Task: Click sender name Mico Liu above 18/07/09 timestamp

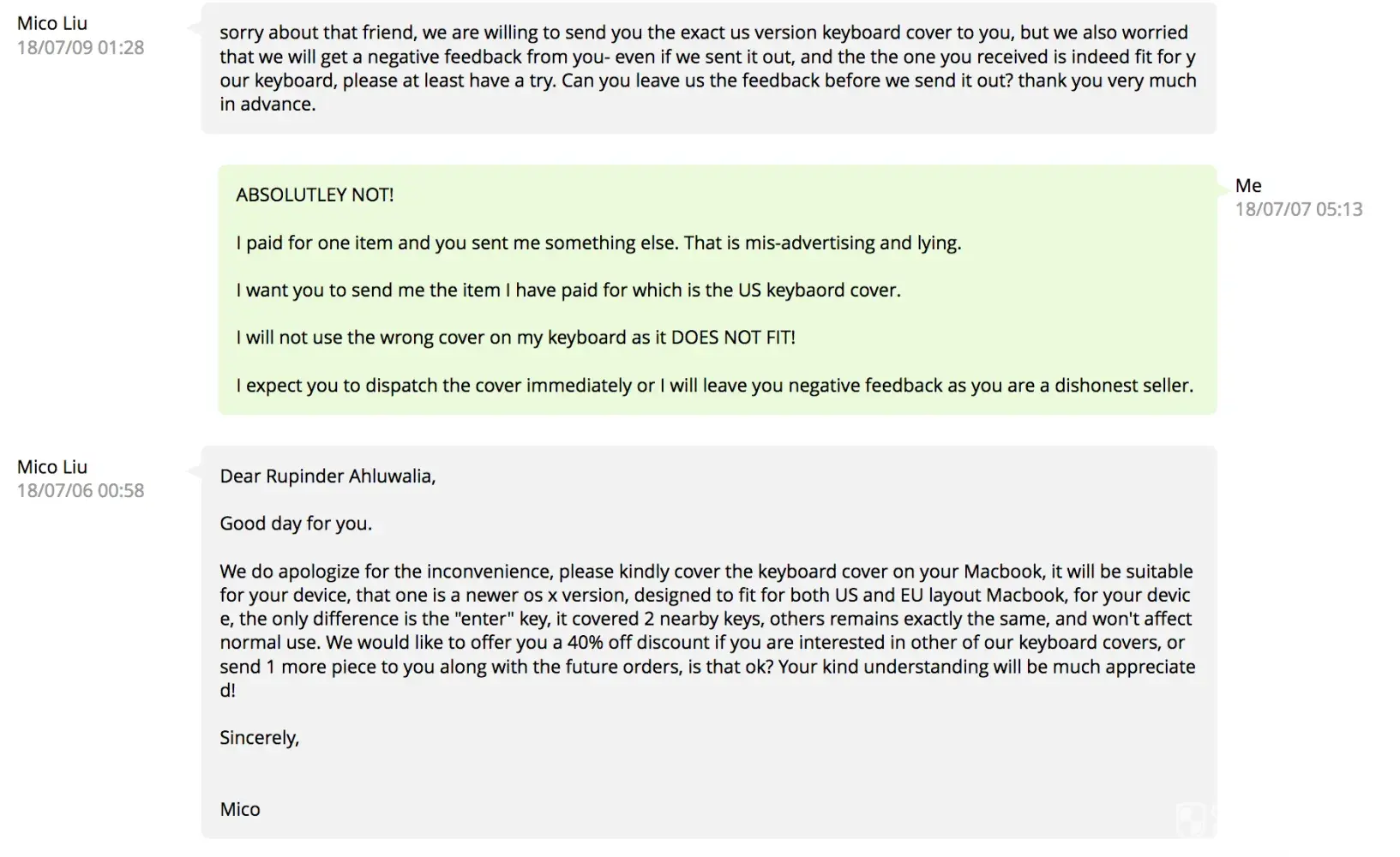Action: pyautogui.click(x=52, y=23)
